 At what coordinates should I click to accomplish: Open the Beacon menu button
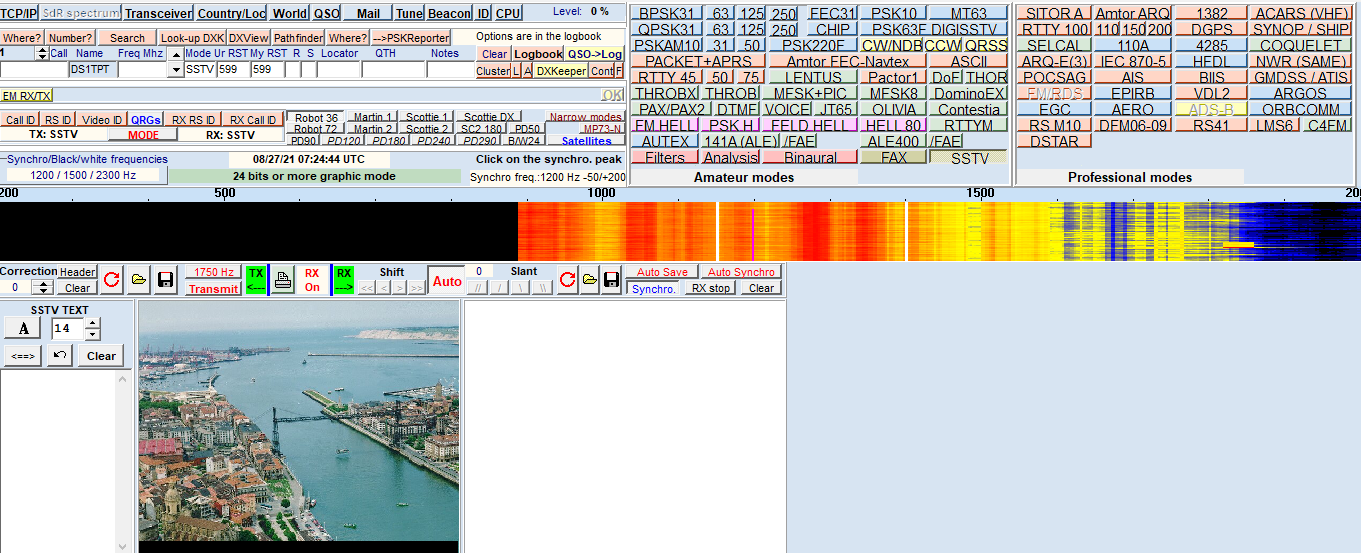pos(449,13)
